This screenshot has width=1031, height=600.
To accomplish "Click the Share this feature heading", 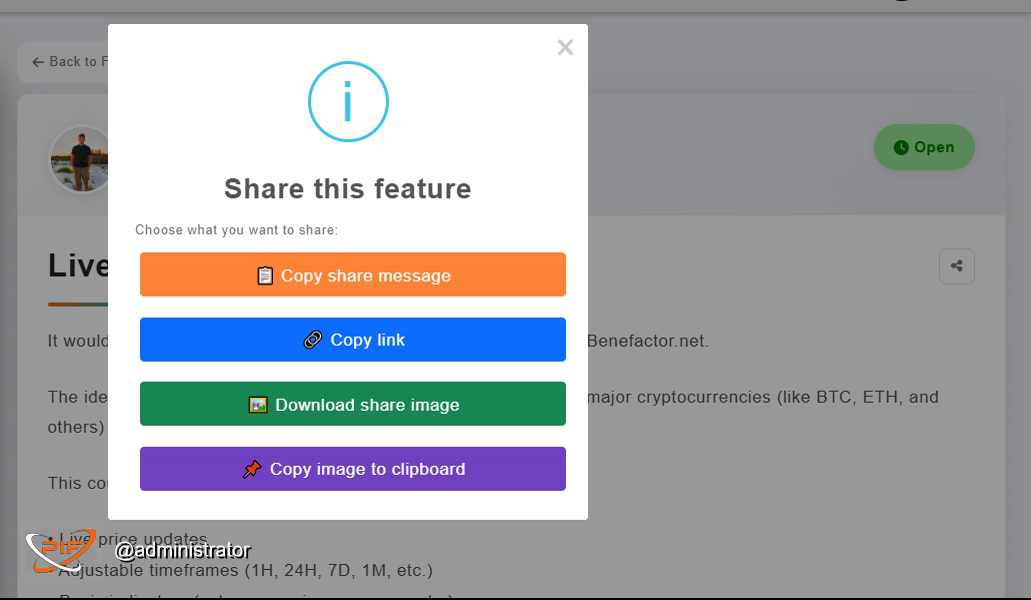I will (x=348, y=189).
